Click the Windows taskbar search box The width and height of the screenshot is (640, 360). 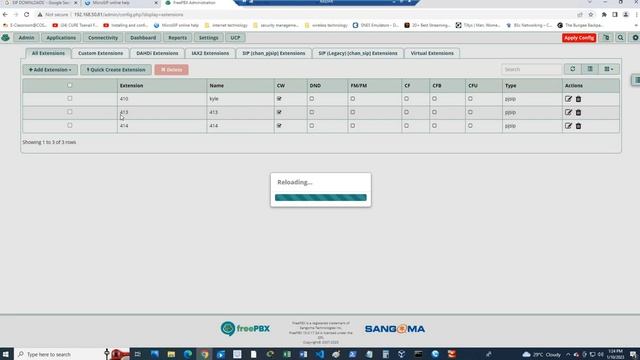[x=61, y=354]
